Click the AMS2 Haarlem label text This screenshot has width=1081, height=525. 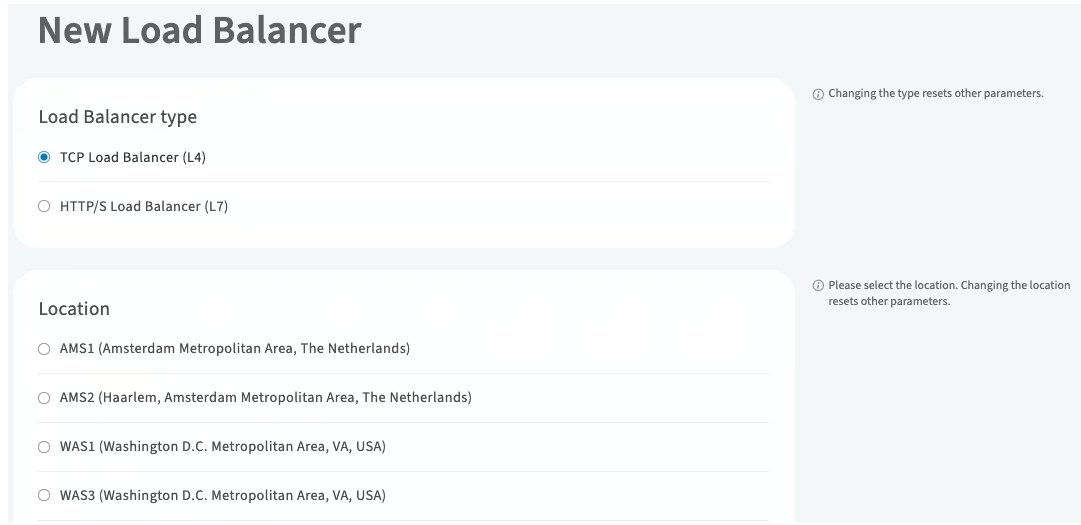[x=265, y=398]
